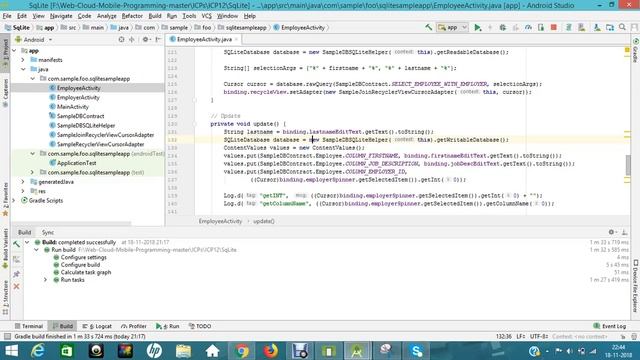This screenshot has width=640, height=360.
Task: Open the app run configuration dropdown
Action: [452, 27]
